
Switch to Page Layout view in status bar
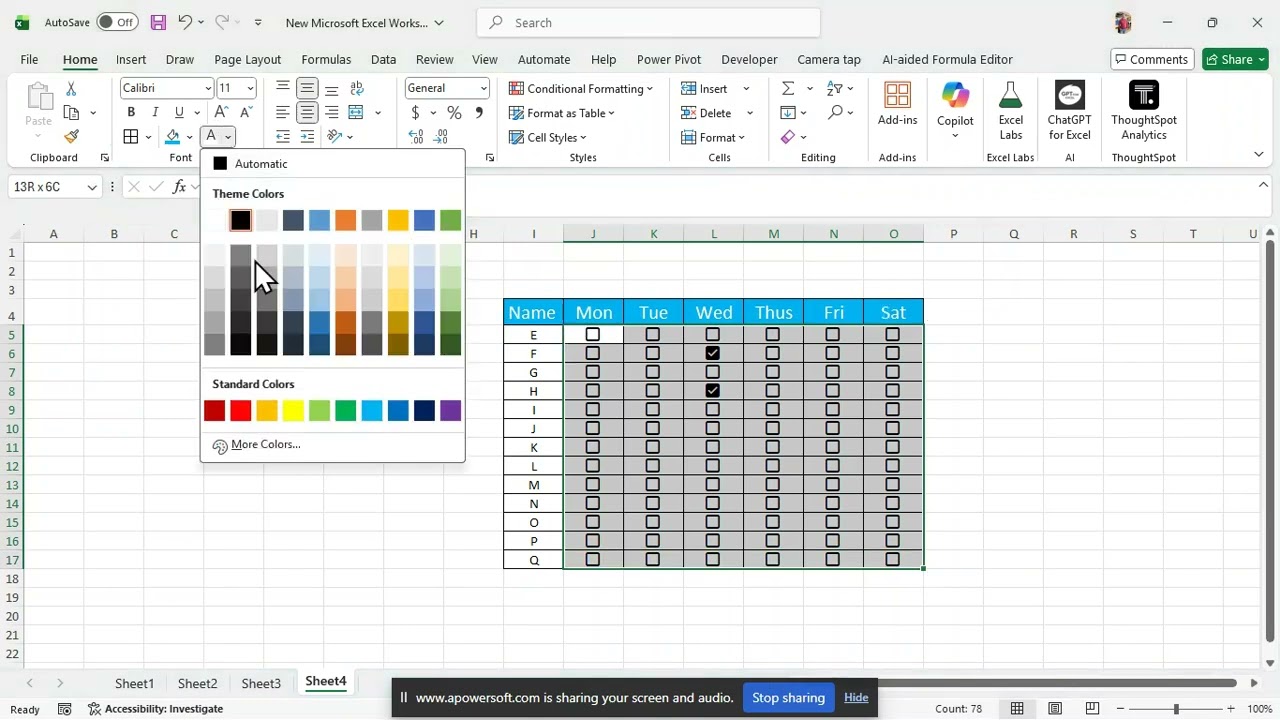pos(1055,709)
